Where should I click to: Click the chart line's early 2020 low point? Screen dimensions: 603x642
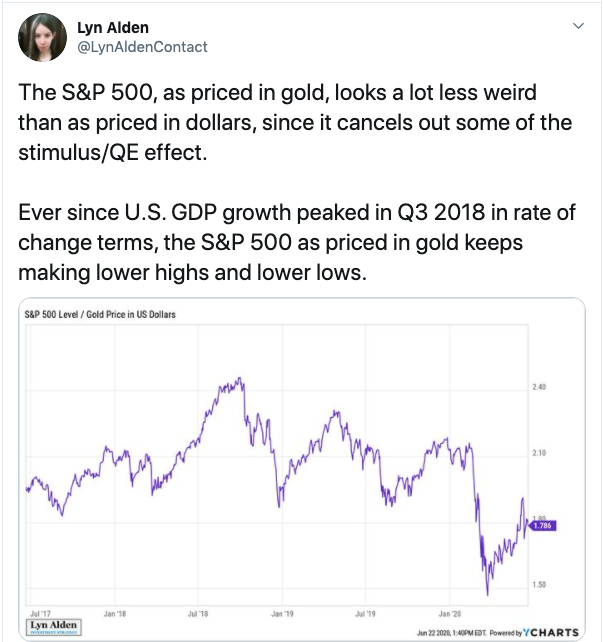point(488,594)
